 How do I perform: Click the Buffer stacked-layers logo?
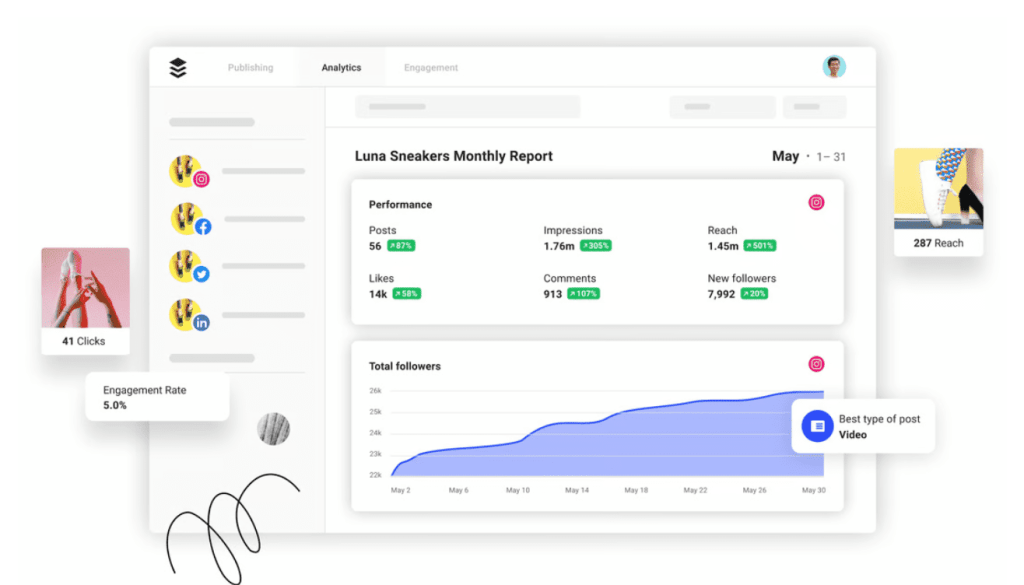point(178,68)
